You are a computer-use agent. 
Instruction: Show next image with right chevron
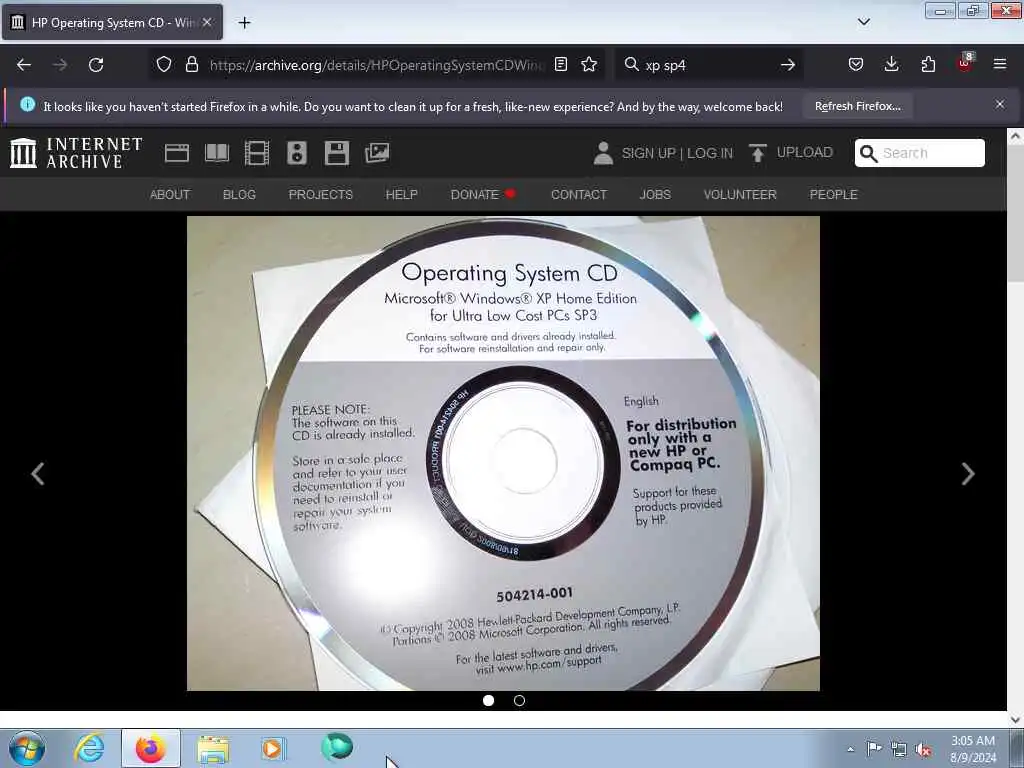[x=968, y=473]
